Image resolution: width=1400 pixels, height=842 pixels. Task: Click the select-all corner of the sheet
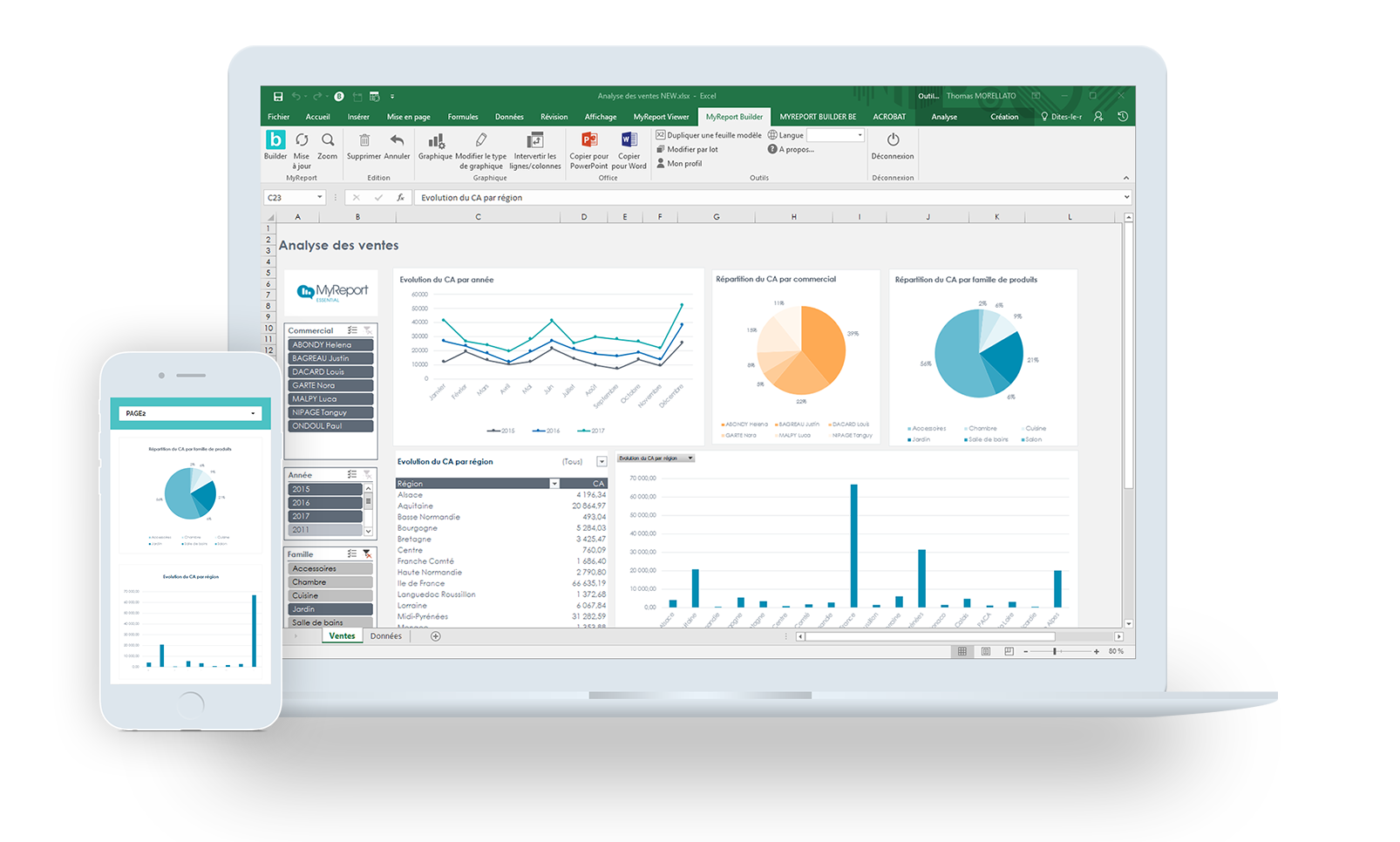tap(270, 217)
